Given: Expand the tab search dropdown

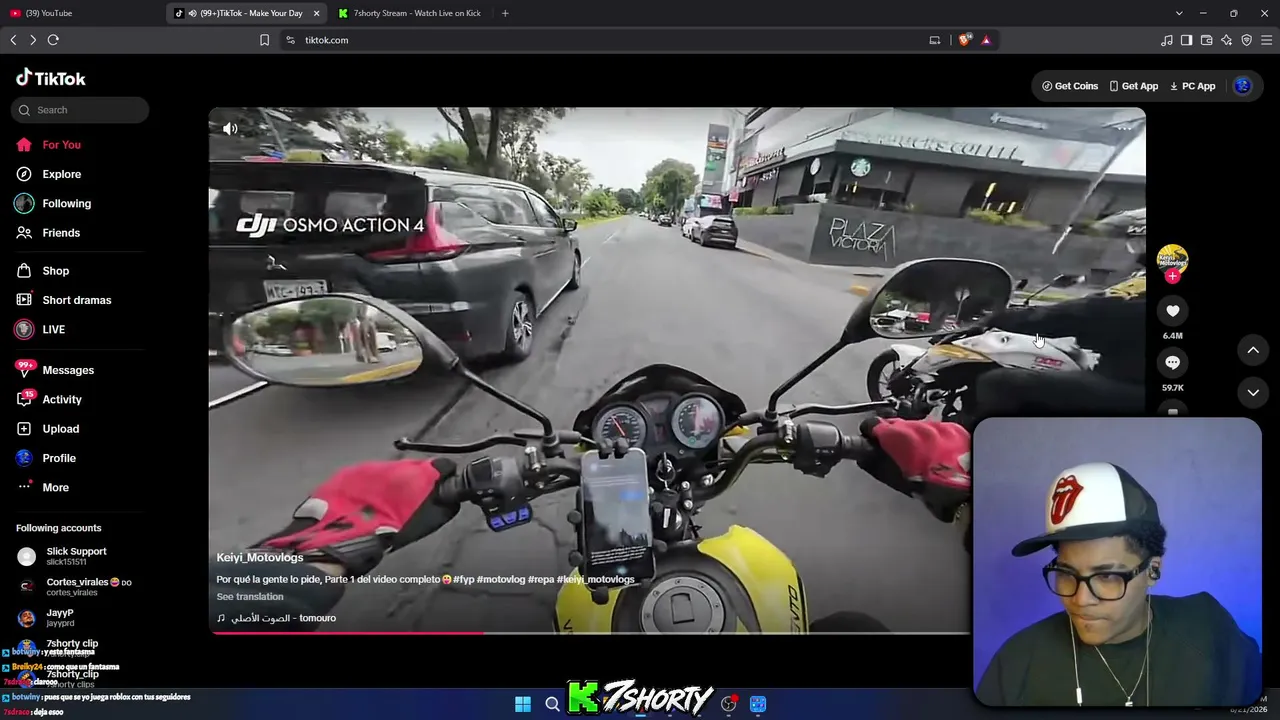Looking at the screenshot, I should [1179, 13].
